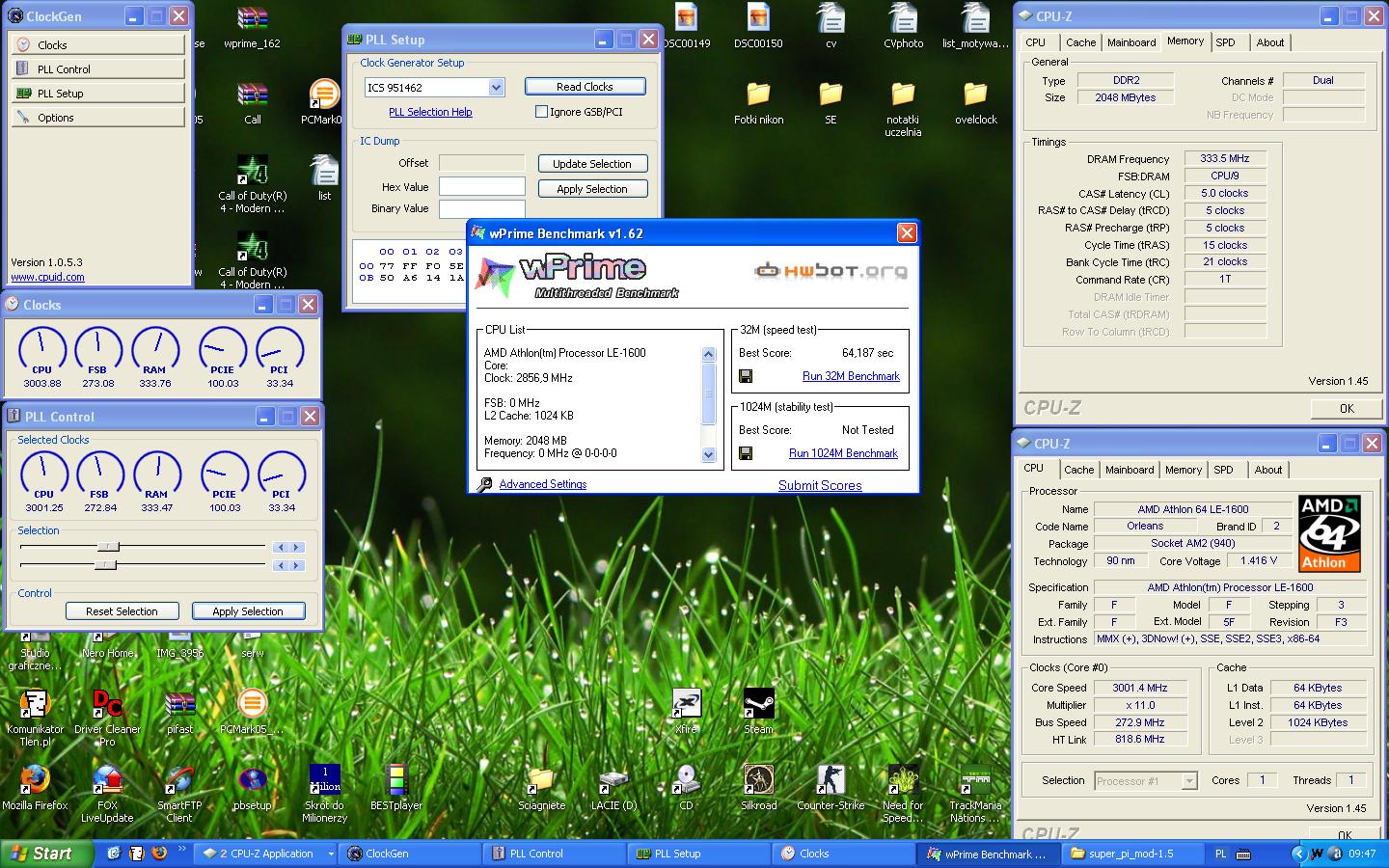Open the Clock Generator ICS 951462 dropdown
The width and height of the screenshot is (1389, 868).
point(497,88)
